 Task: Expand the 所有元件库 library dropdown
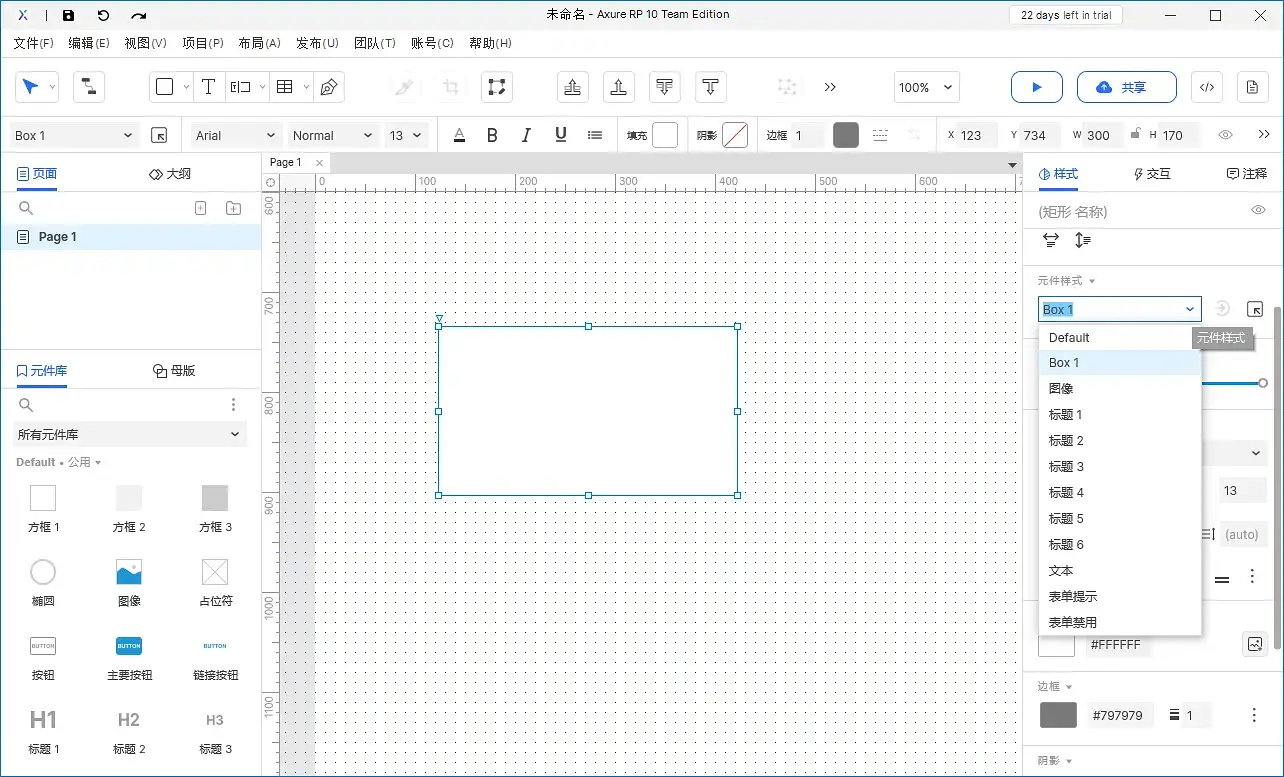pyautogui.click(x=129, y=434)
